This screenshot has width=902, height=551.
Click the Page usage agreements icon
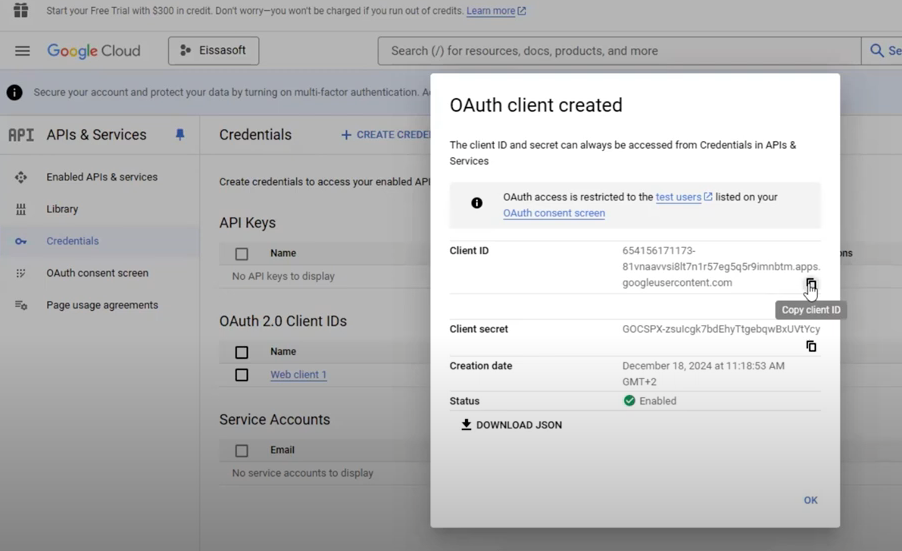(21, 305)
